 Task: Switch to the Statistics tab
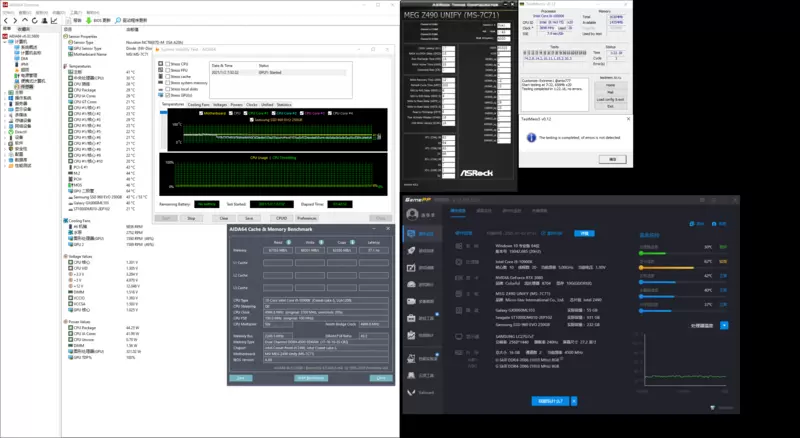click(284, 105)
